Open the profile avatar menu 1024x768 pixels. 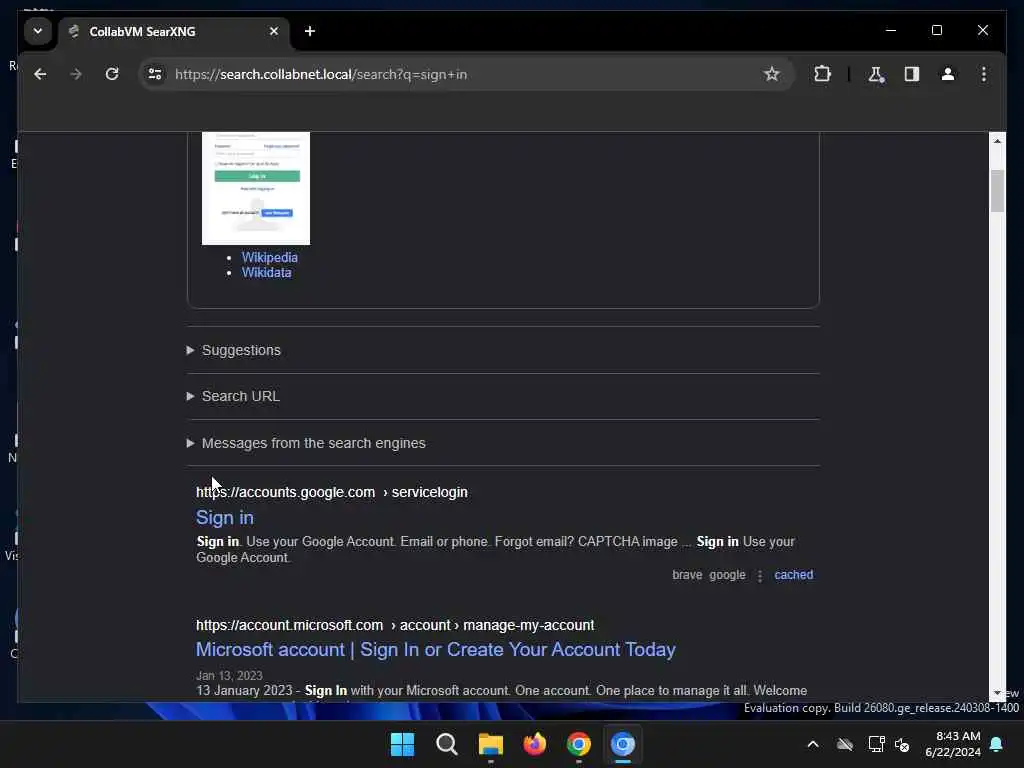coord(948,74)
